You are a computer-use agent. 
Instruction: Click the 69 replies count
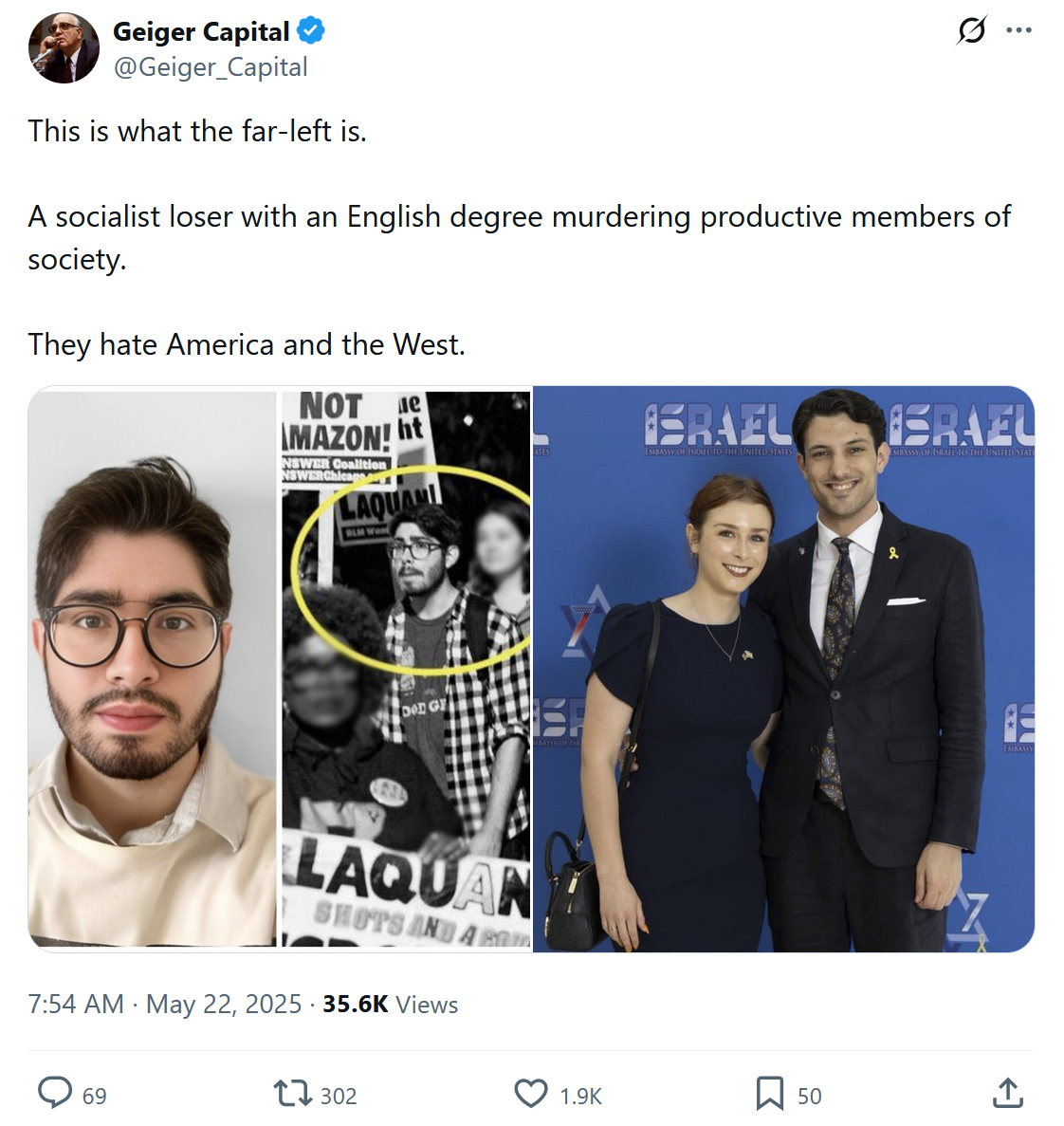pyautogui.click(x=94, y=1097)
